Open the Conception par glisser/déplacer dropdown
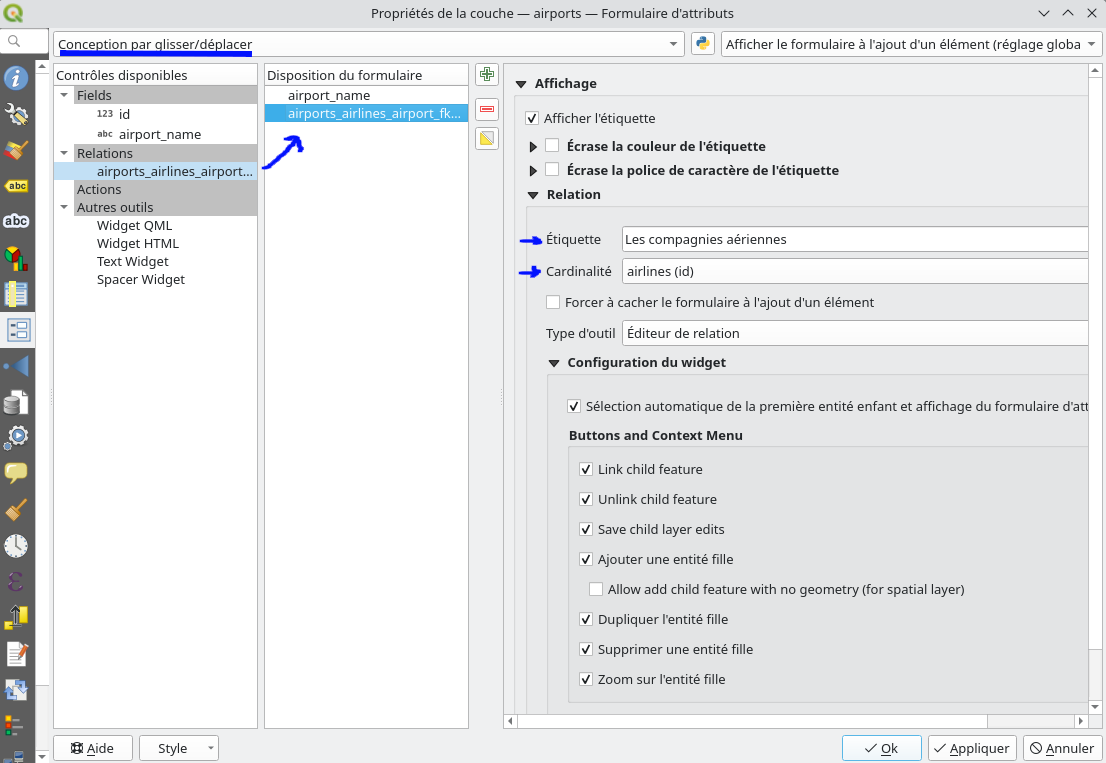 368,44
